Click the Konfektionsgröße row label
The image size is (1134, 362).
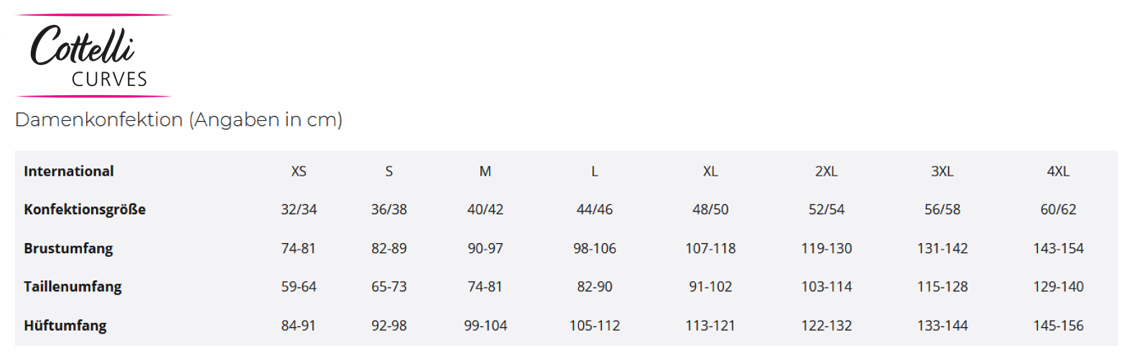click(85, 210)
